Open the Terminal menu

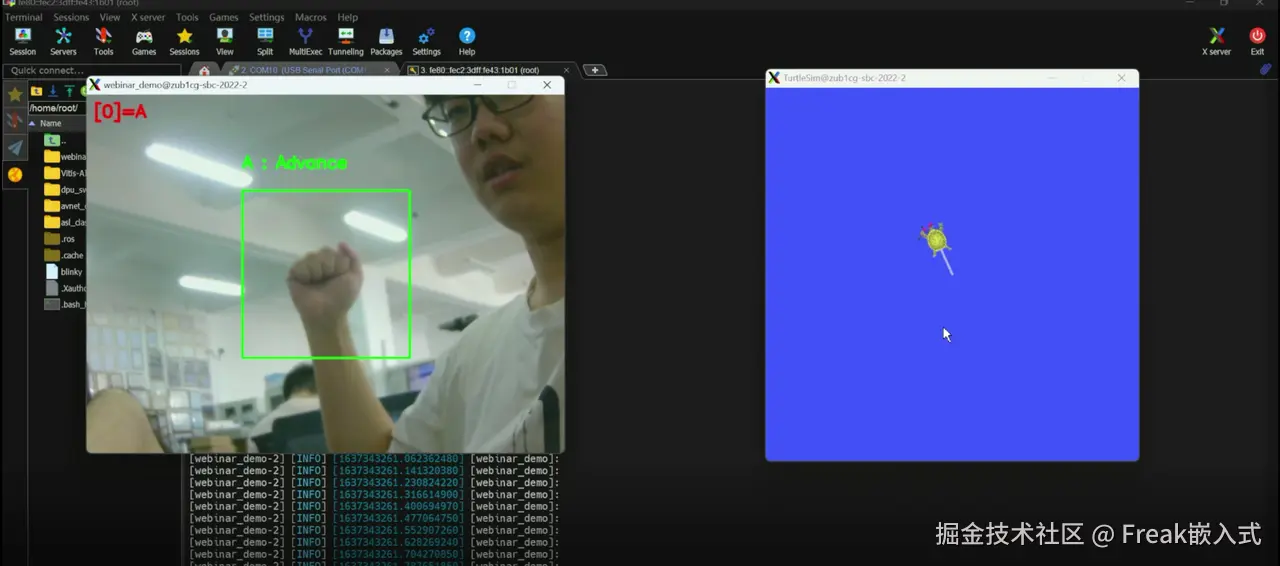click(24, 17)
